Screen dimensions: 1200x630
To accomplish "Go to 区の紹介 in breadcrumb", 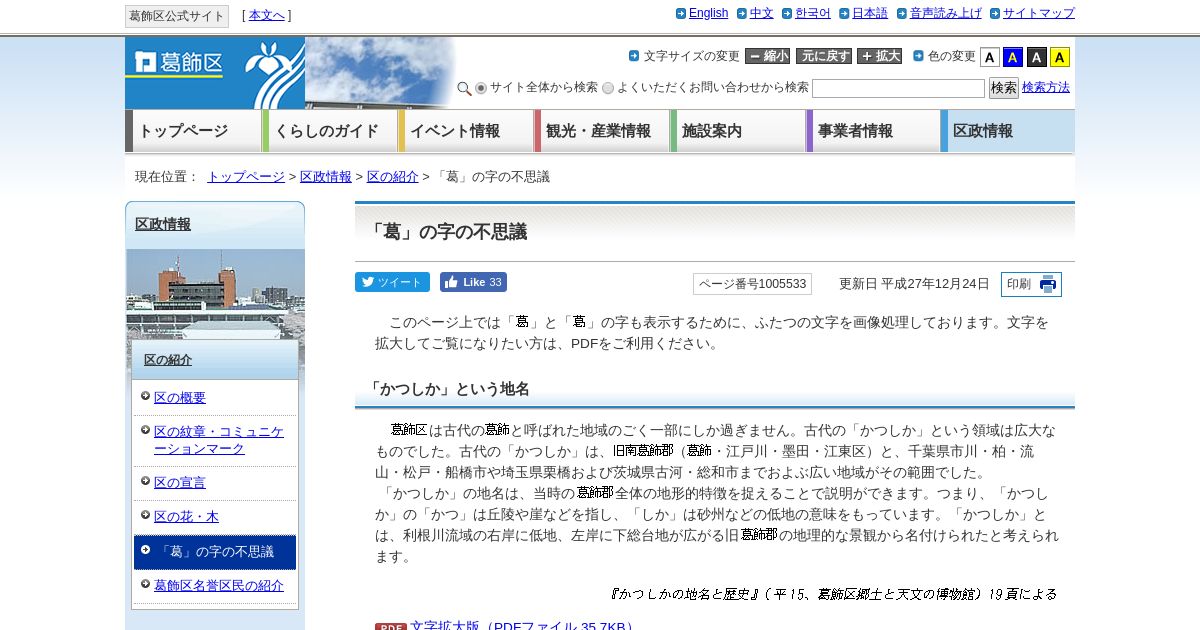I will (x=393, y=177).
